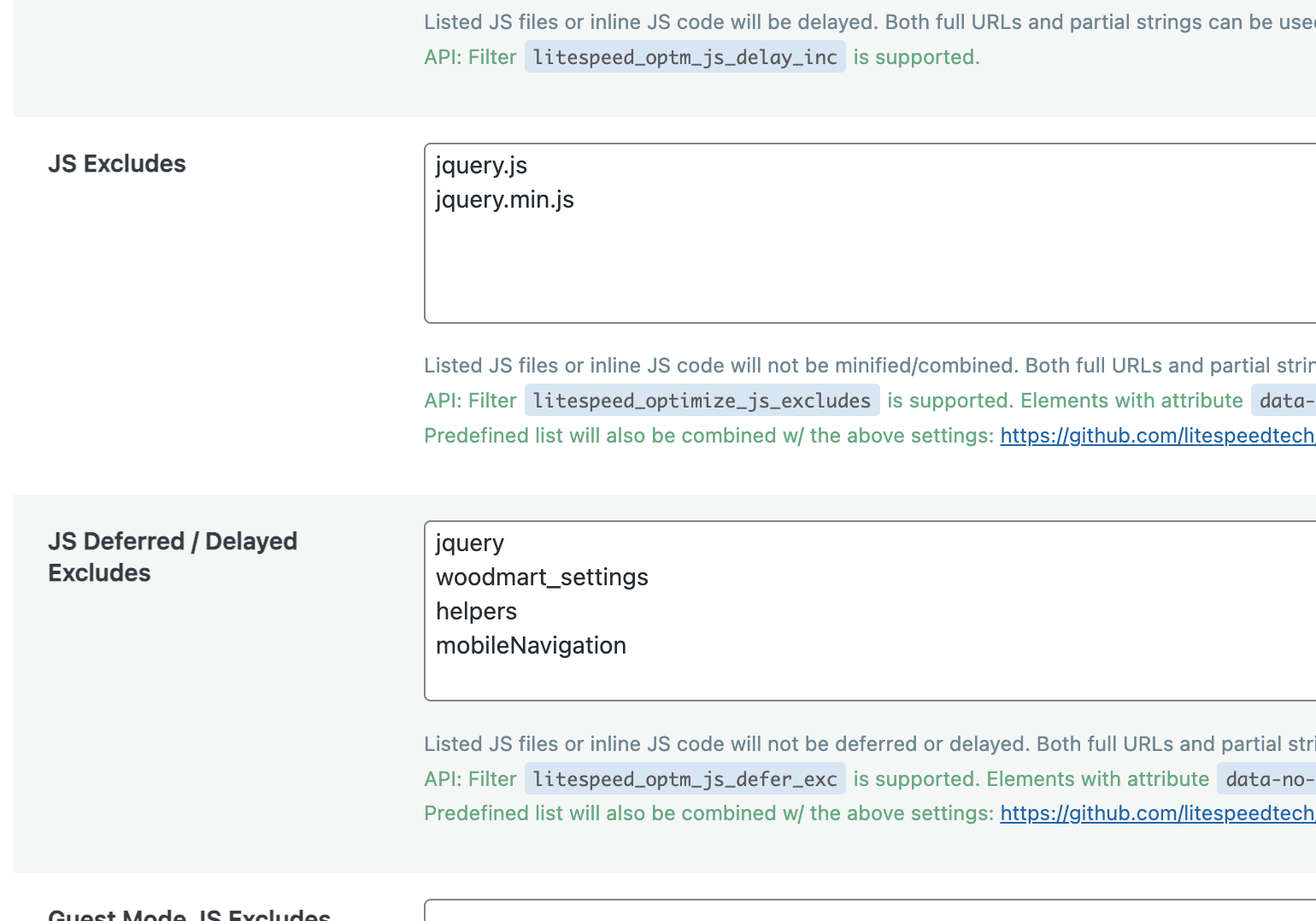Viewport: 1316px width, 921px height.
Task: Place cursor on the jquery.min.js entry
Action: (x=504, y=200)
